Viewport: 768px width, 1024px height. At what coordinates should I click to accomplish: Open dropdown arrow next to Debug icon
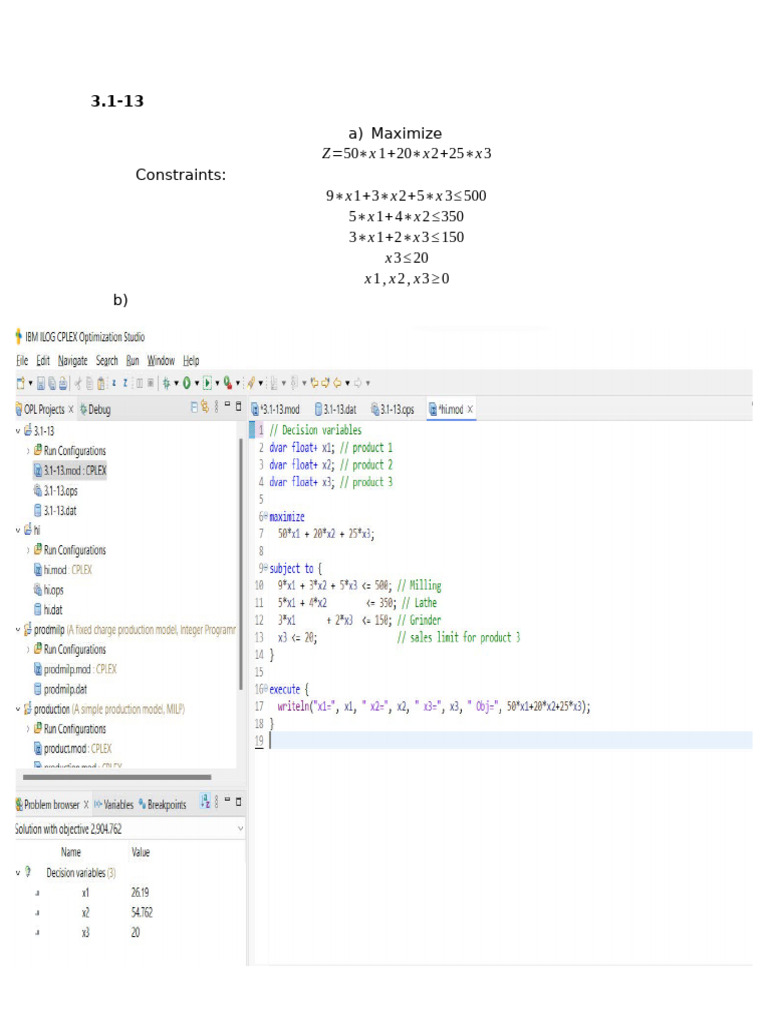click(176, 383)
